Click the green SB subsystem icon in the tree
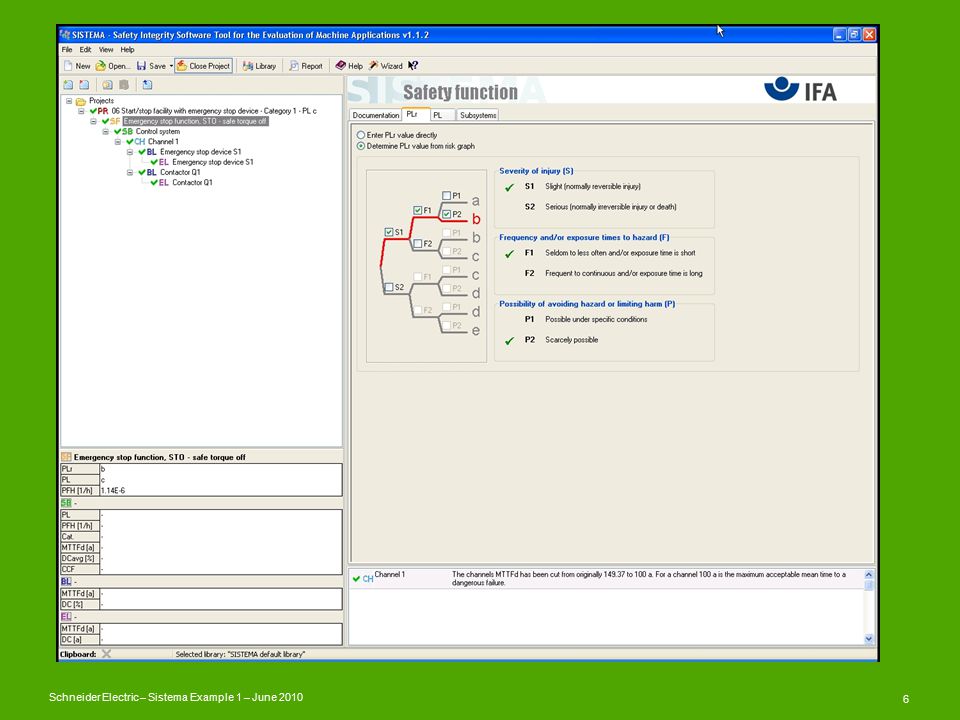The image size is (960, 720). point(127,131)
